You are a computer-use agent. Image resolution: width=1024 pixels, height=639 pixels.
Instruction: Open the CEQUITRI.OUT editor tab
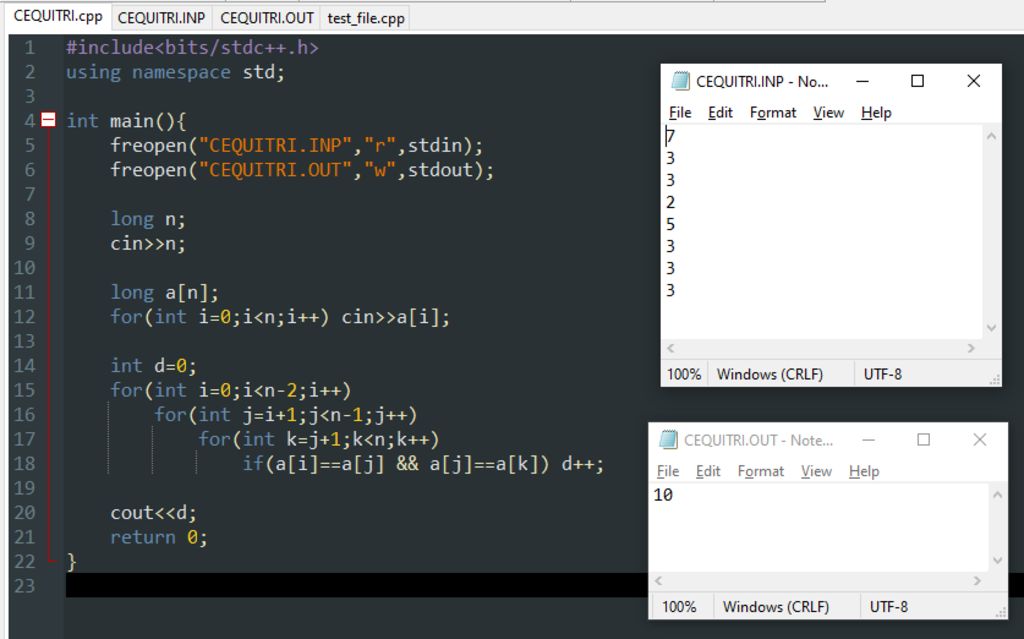point(266,18)
